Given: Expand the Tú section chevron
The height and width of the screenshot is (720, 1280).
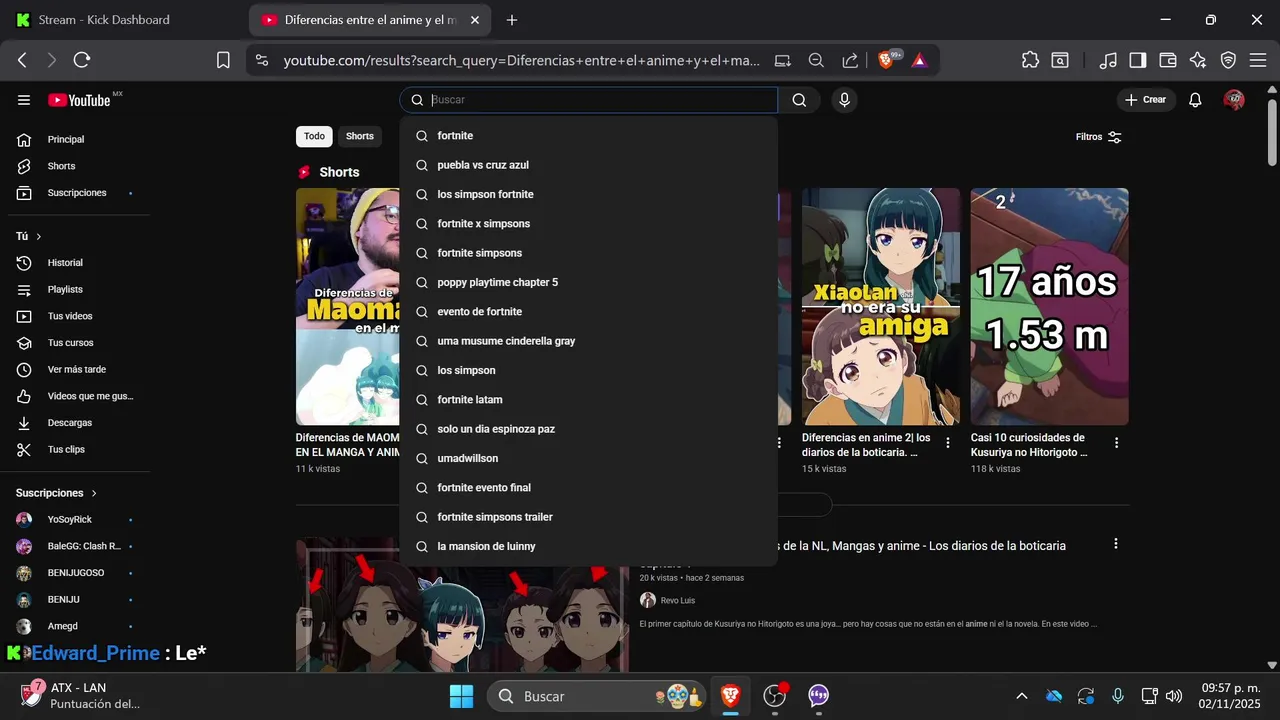Looking at the screenshot, I should 39,236.
